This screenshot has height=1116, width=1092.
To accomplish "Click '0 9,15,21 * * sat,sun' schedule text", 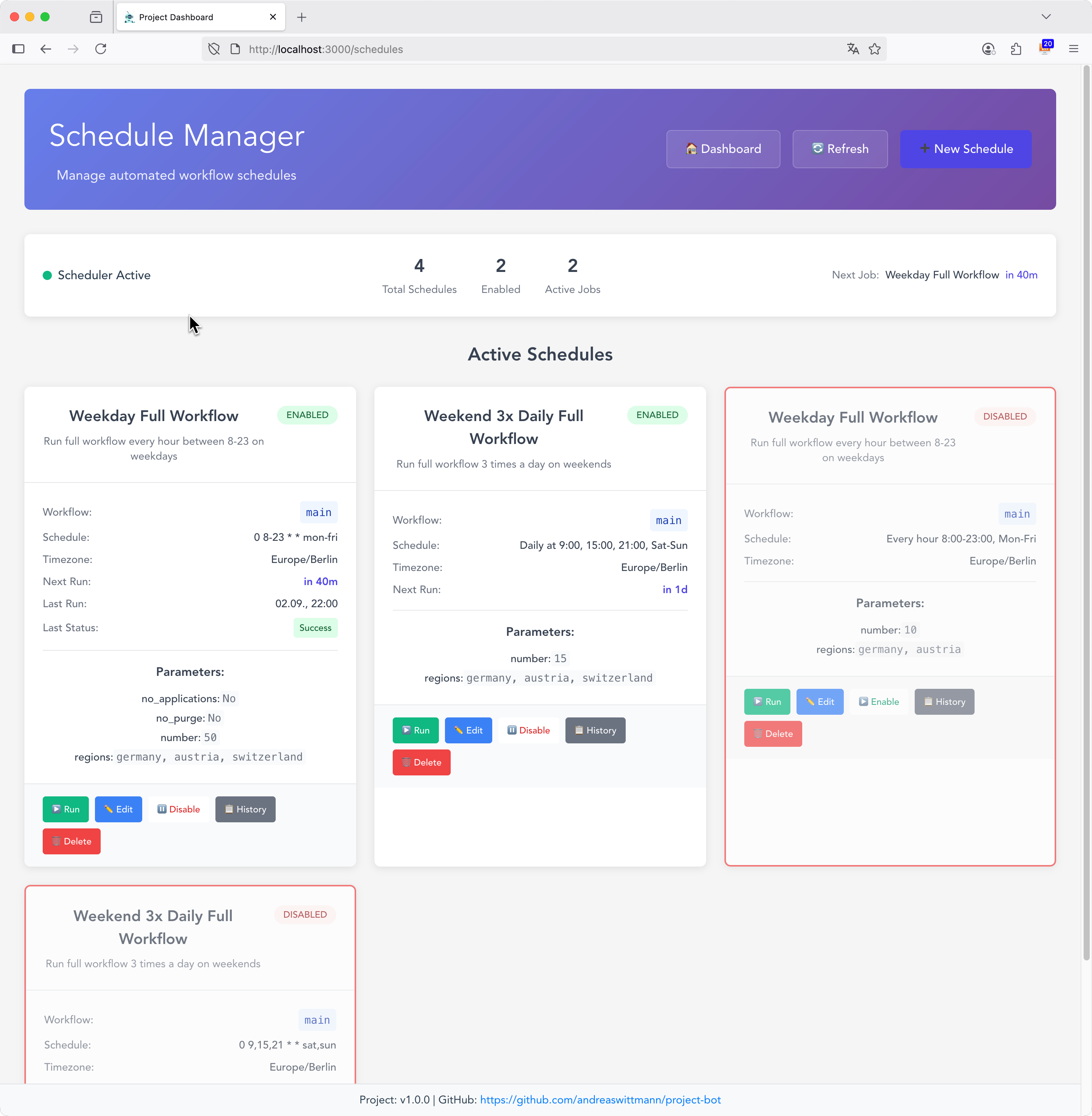I will point(287,1045).
